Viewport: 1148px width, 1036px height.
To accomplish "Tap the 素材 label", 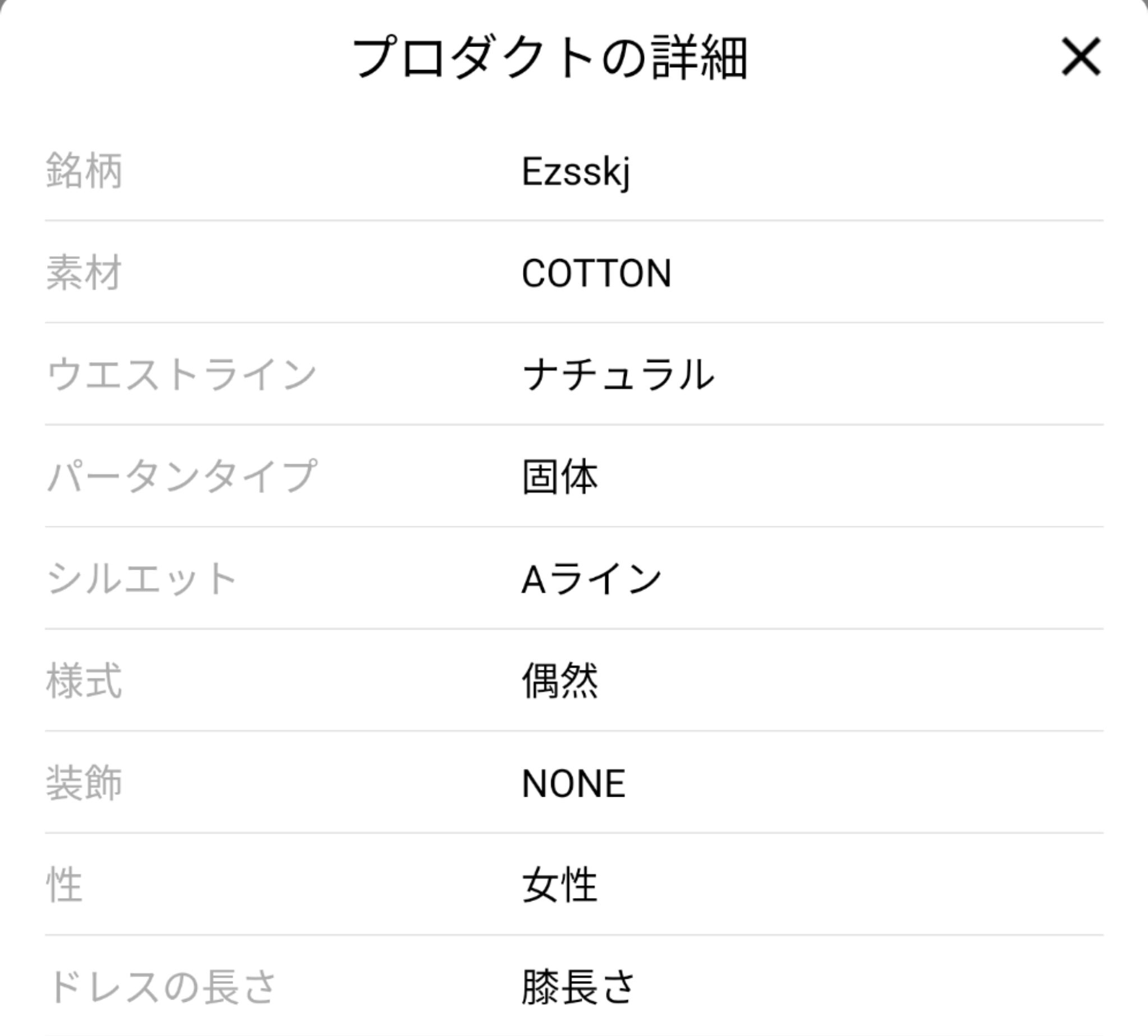I will tap(84, 272).
